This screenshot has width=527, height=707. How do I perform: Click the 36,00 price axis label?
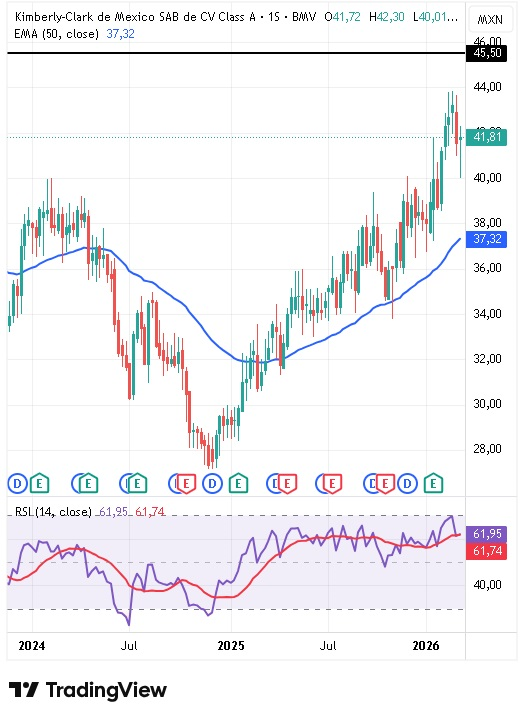pos(487,268)
